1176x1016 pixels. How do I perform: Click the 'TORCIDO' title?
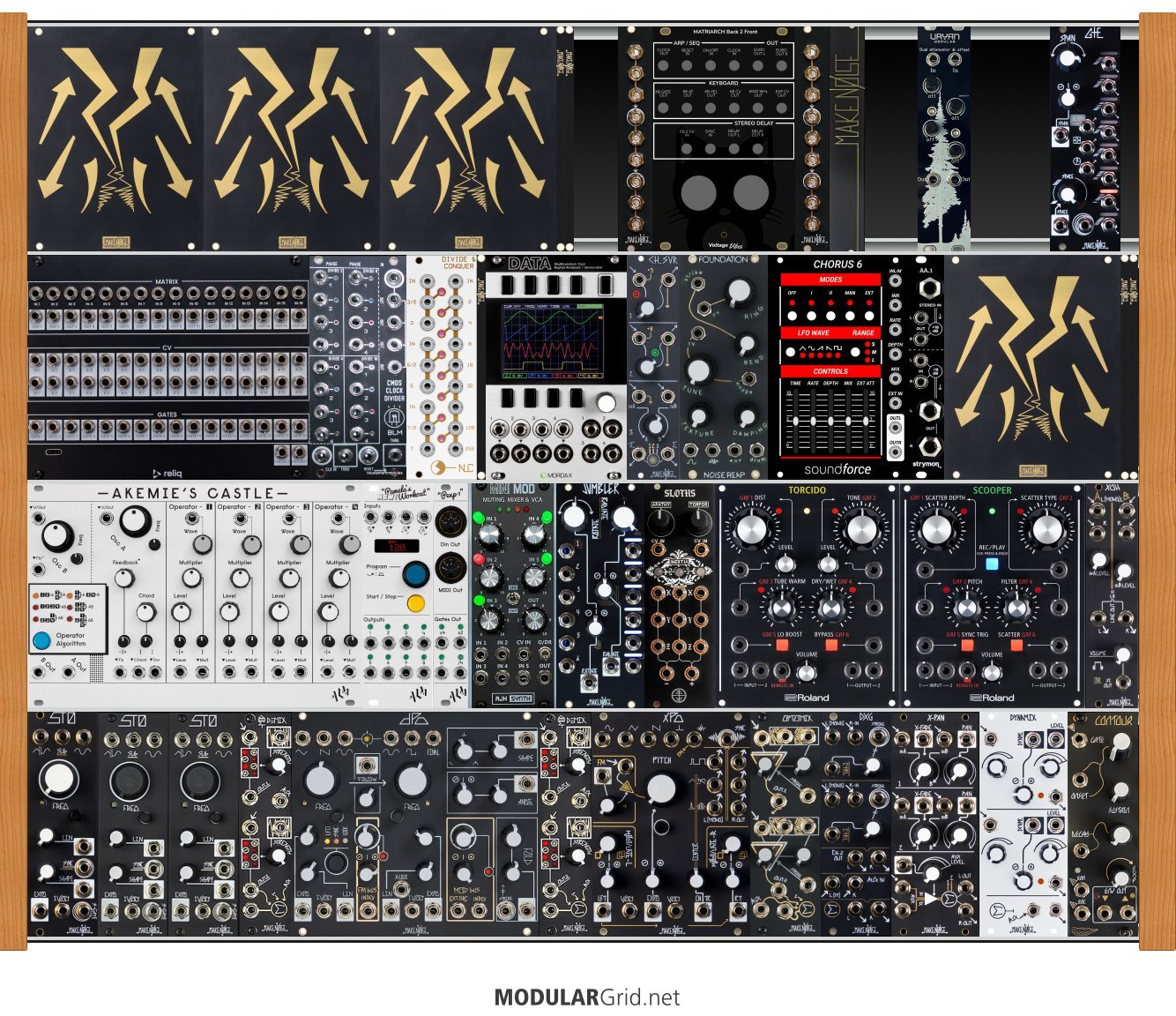point(807,489)
